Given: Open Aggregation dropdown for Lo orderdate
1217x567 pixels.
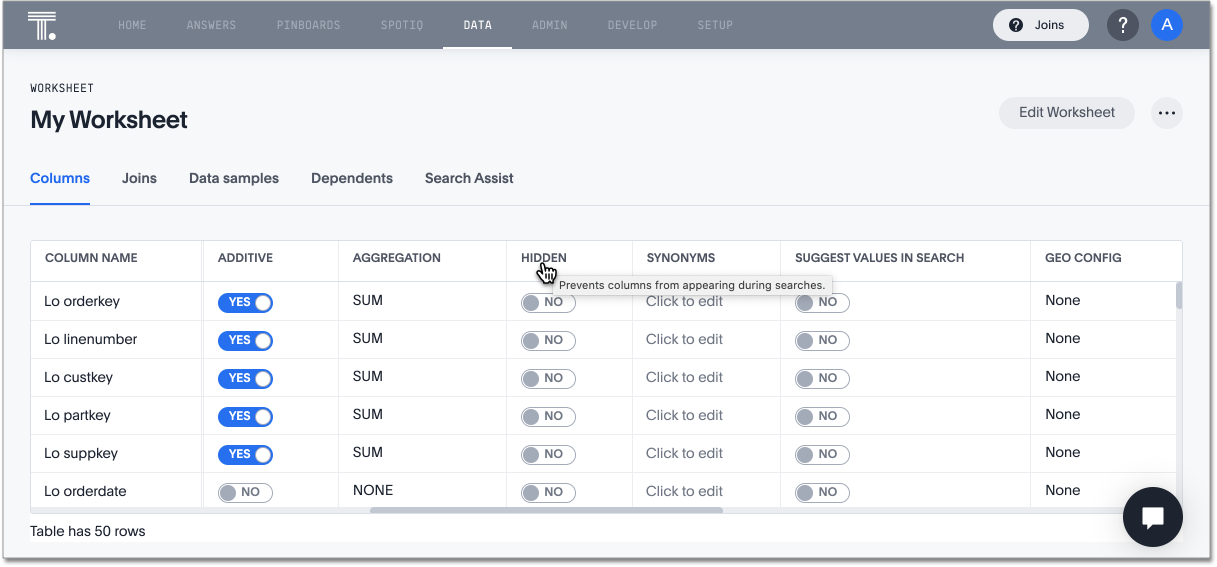Looking at the screenshot, I should (x=373, y=491).
